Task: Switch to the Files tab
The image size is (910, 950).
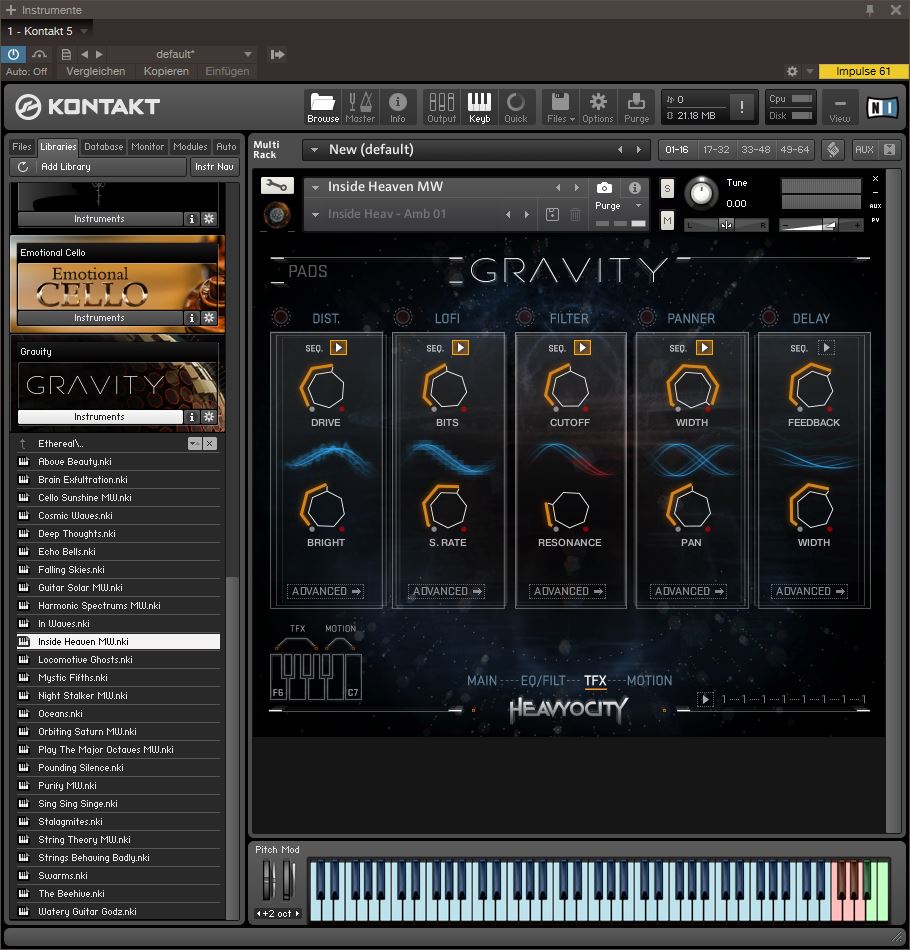Action: [22, 147]
